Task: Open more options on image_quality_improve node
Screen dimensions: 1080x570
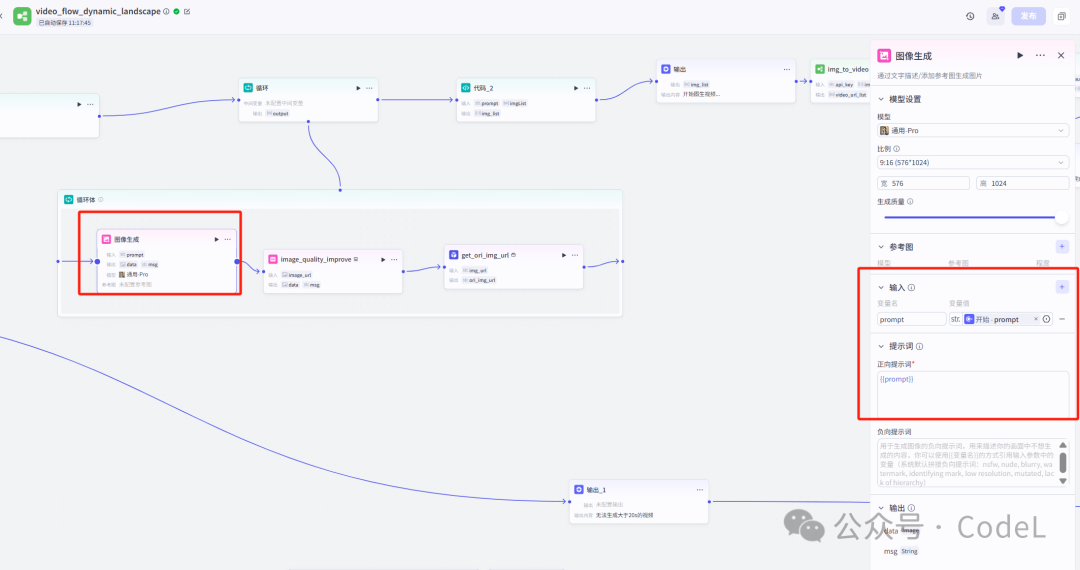Action: pos(395,260)
